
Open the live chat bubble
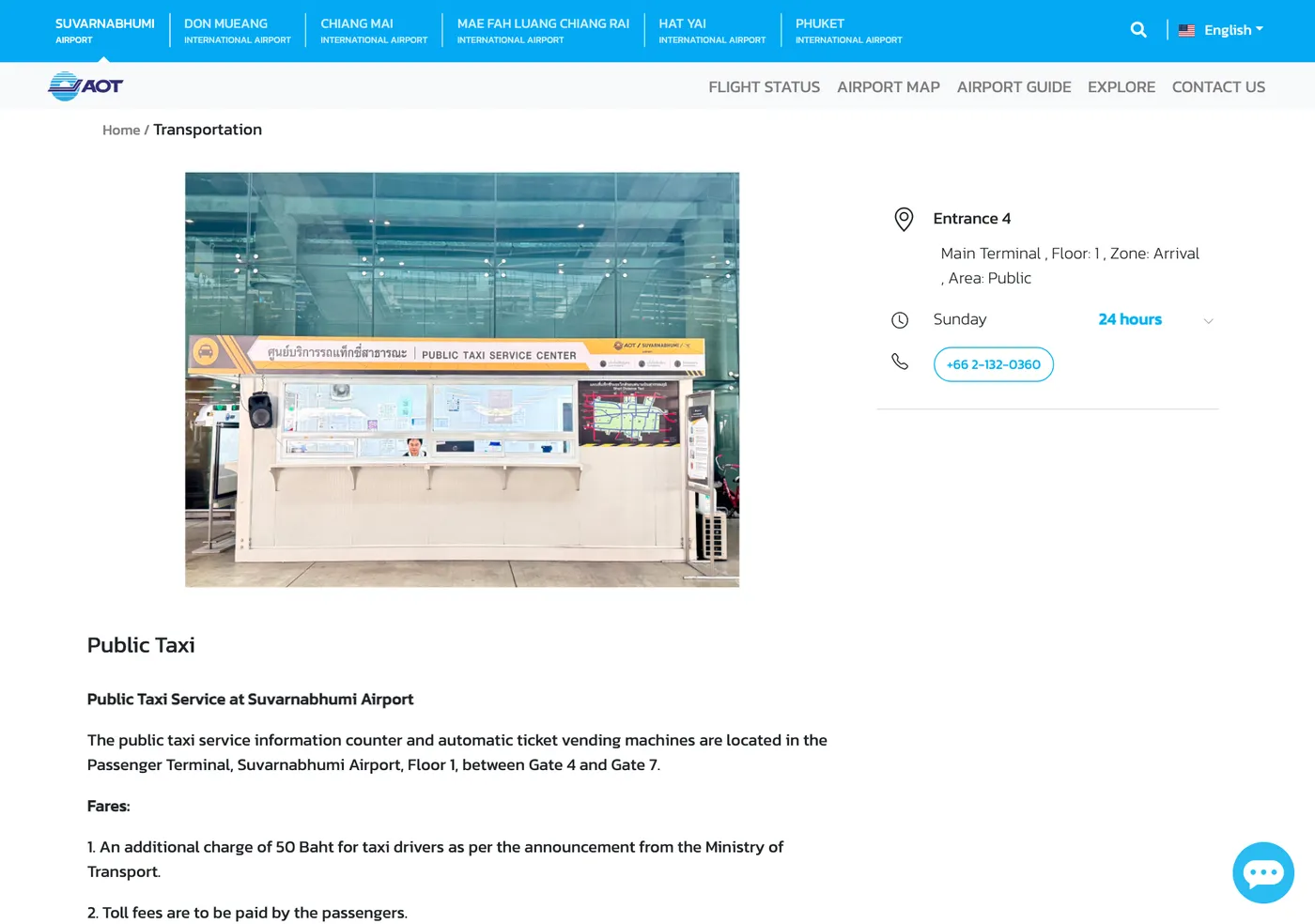1263,872
